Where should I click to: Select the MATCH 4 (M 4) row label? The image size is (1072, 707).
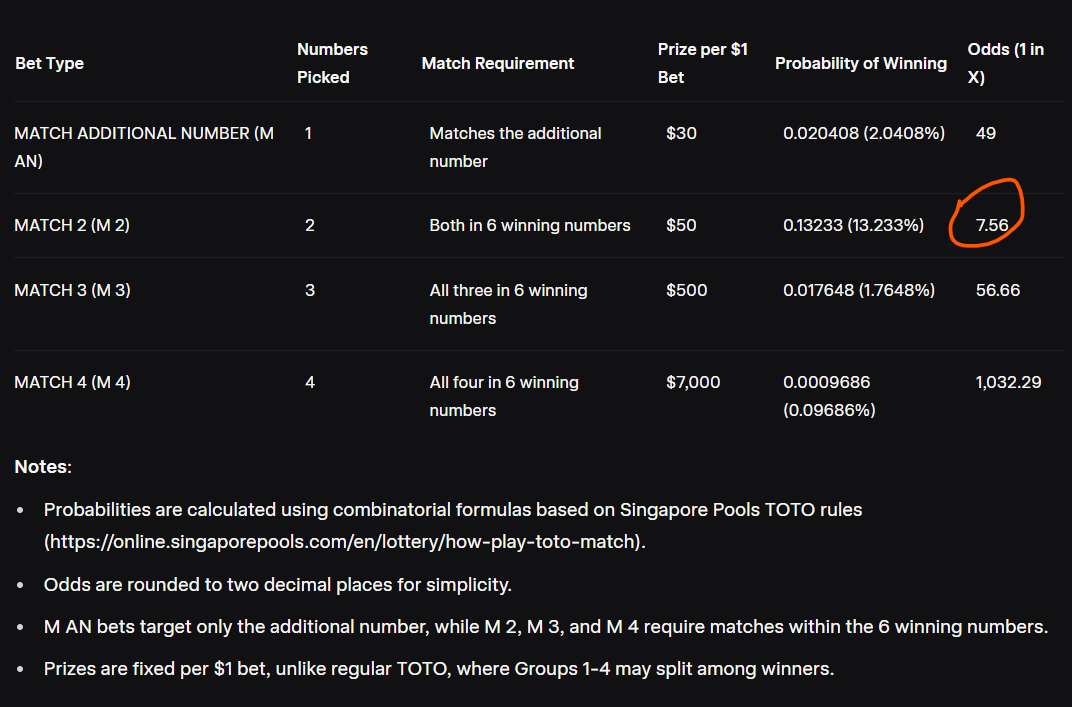tap(72, 382)
